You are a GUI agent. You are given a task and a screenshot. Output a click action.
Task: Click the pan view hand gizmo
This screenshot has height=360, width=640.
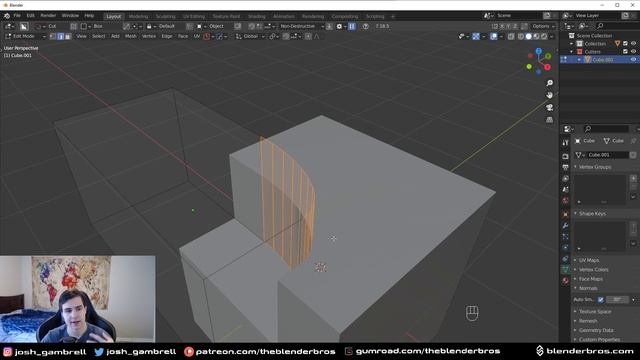549,95
